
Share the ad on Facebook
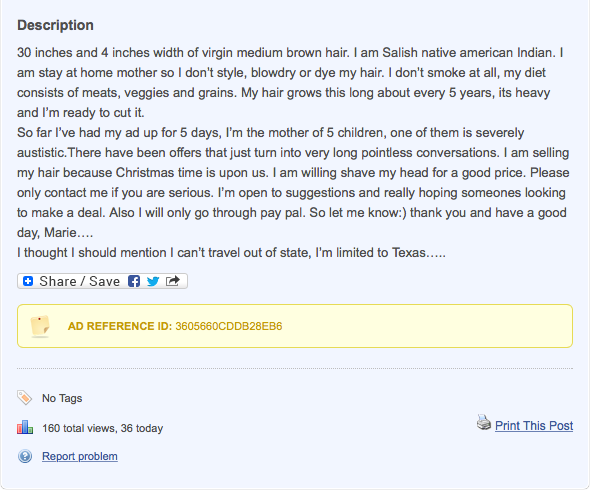tap(134, 281)
